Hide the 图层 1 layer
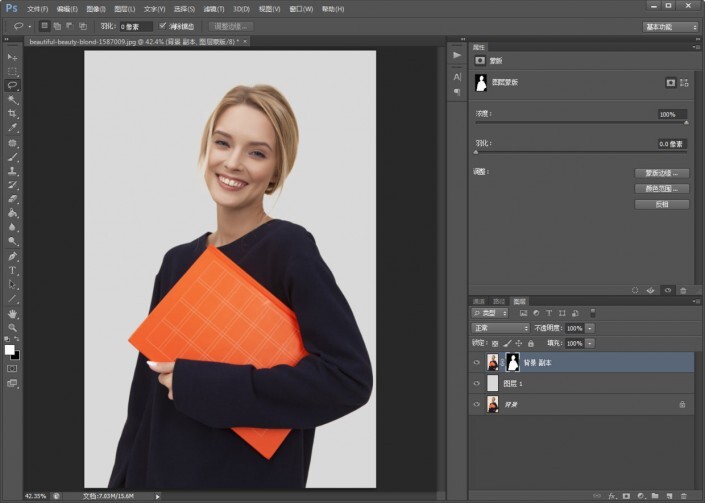 pos(477,383)
